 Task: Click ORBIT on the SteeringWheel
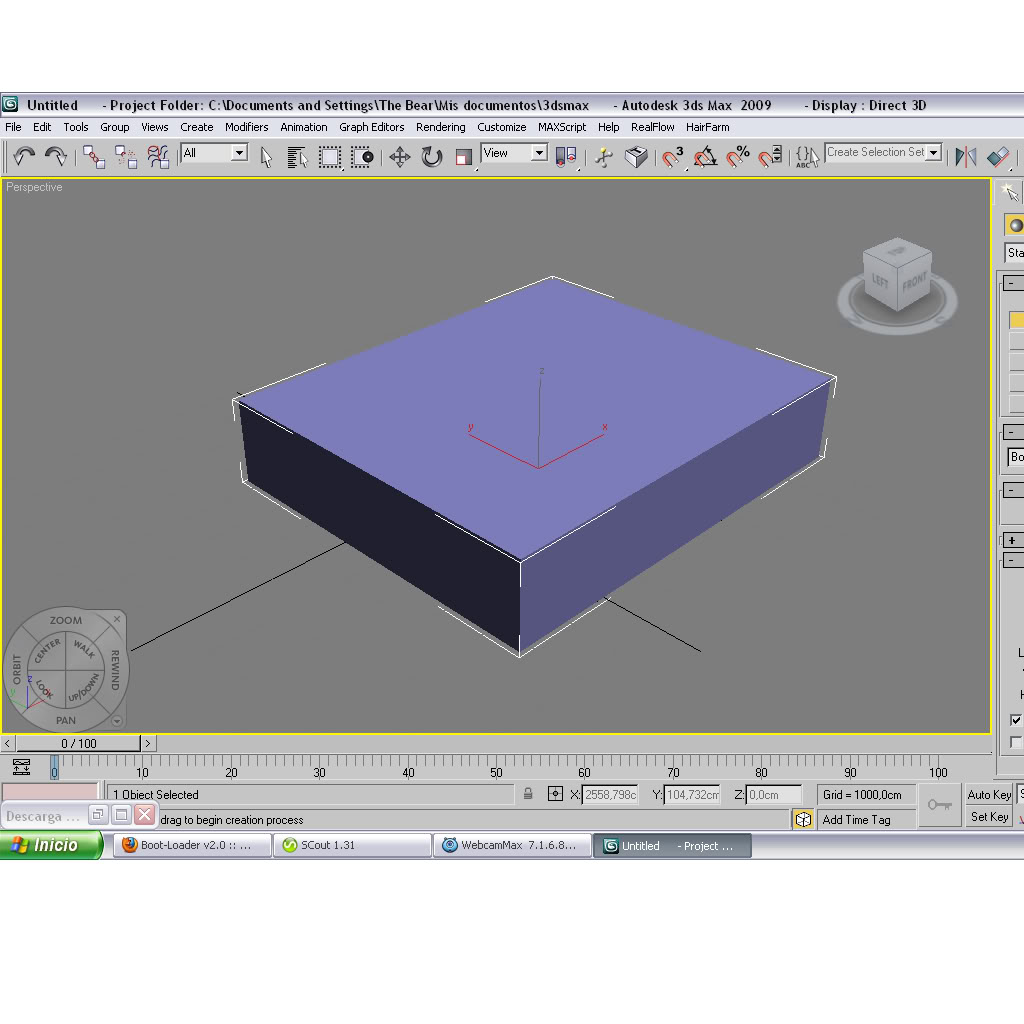[x=16, y=669]
